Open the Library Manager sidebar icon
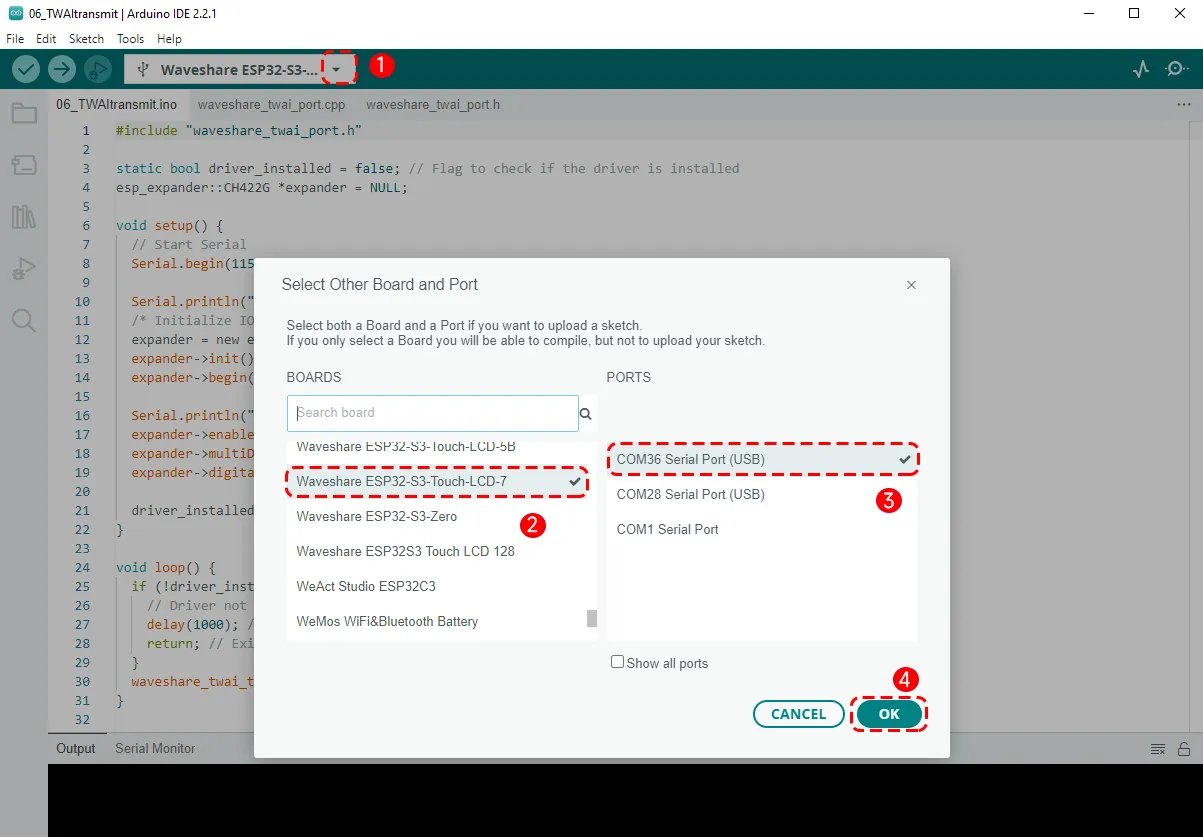 (x=24, y=217)
